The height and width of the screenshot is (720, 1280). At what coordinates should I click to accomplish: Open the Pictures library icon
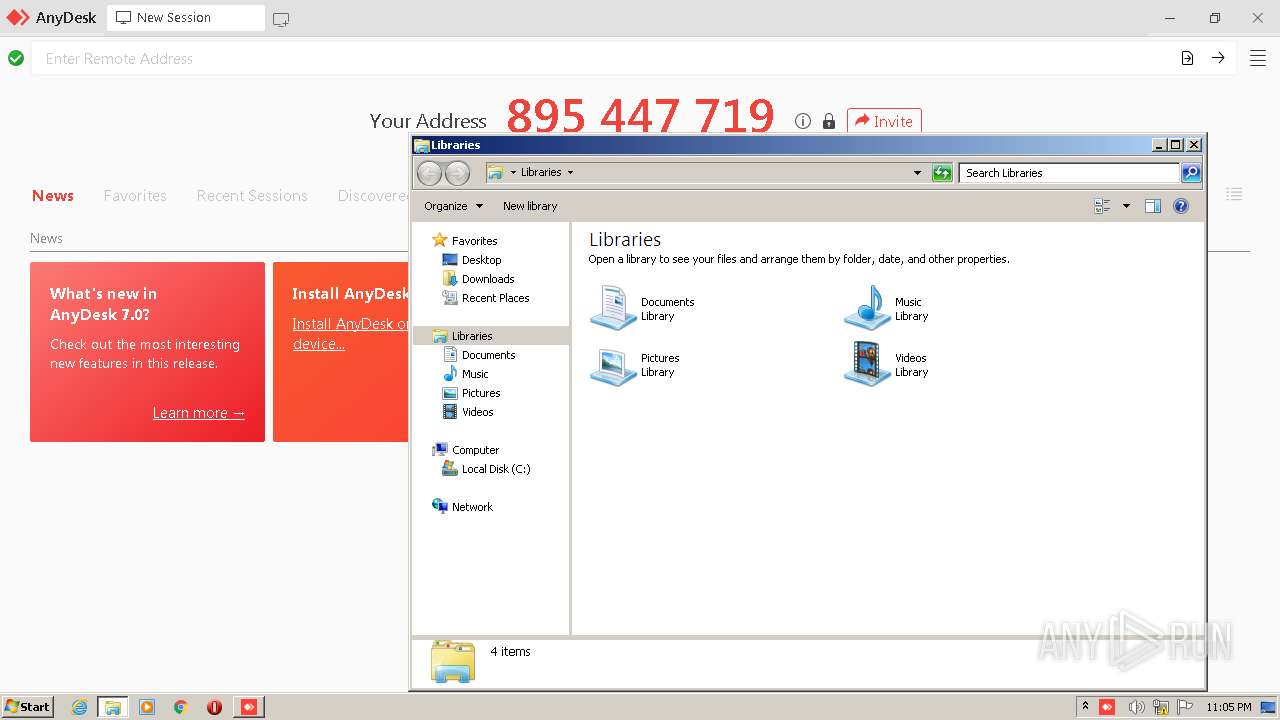click(x=613, y=365)
